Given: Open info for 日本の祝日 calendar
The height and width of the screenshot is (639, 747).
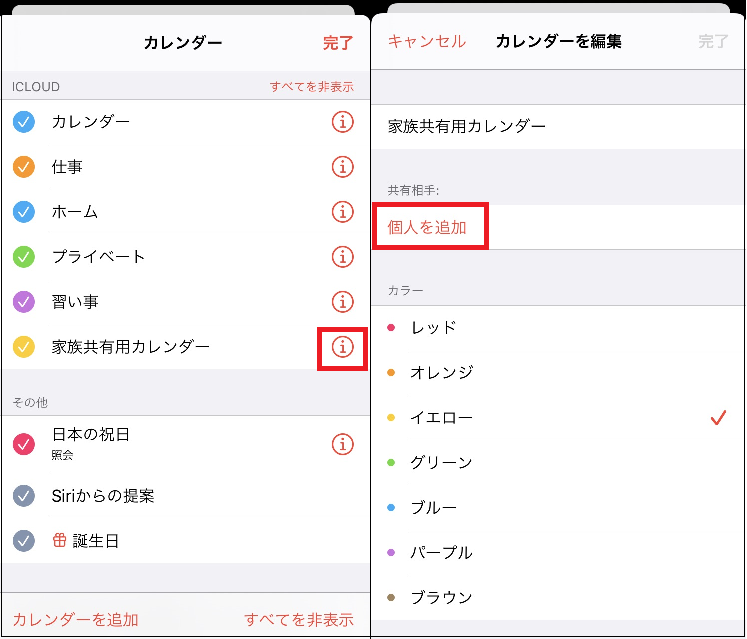Looking at the screenshot, I should point(342,444).
